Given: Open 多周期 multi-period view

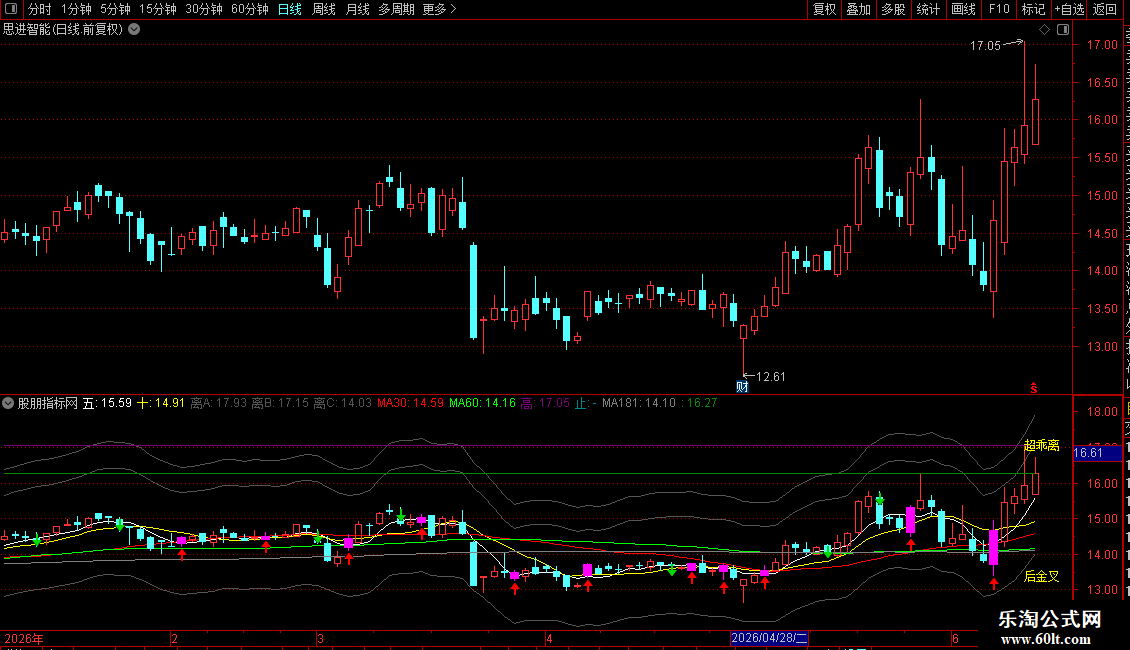Looking at the screenshot, I should coord(396,9).
